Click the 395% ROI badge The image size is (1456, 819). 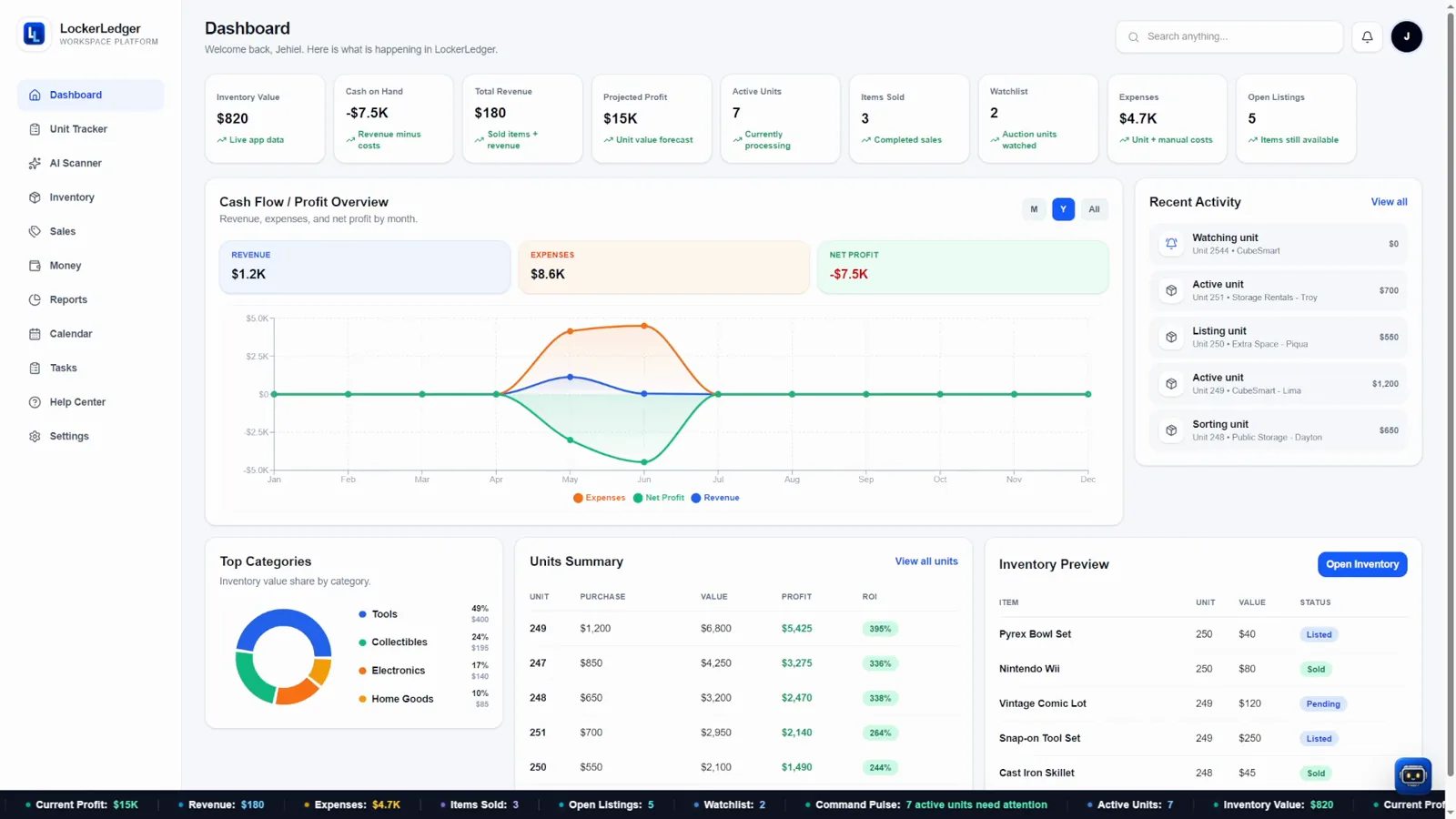880,629
